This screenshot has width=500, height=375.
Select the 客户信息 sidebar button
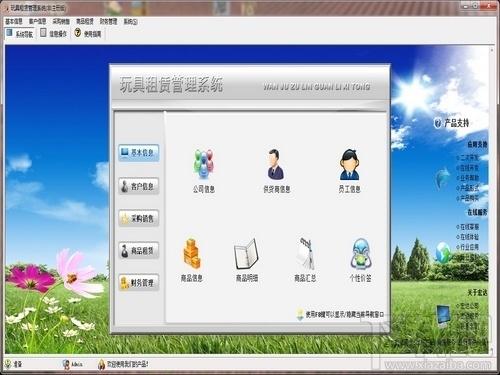139,186
